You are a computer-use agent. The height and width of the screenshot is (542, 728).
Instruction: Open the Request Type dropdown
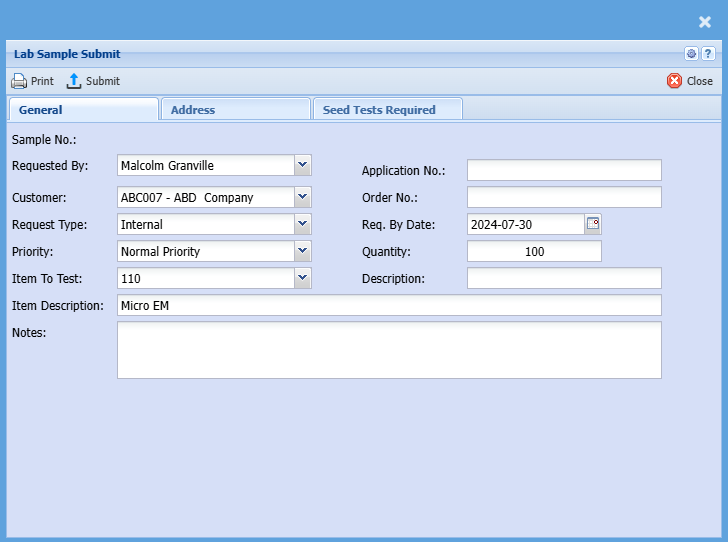(303, 224)
